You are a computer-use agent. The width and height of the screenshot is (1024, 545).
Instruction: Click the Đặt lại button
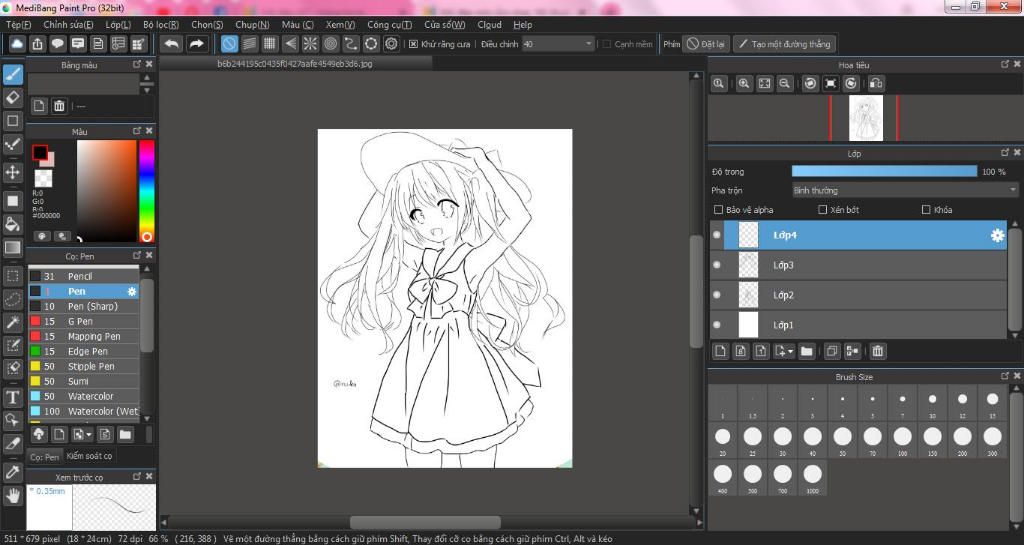point(706,44)
